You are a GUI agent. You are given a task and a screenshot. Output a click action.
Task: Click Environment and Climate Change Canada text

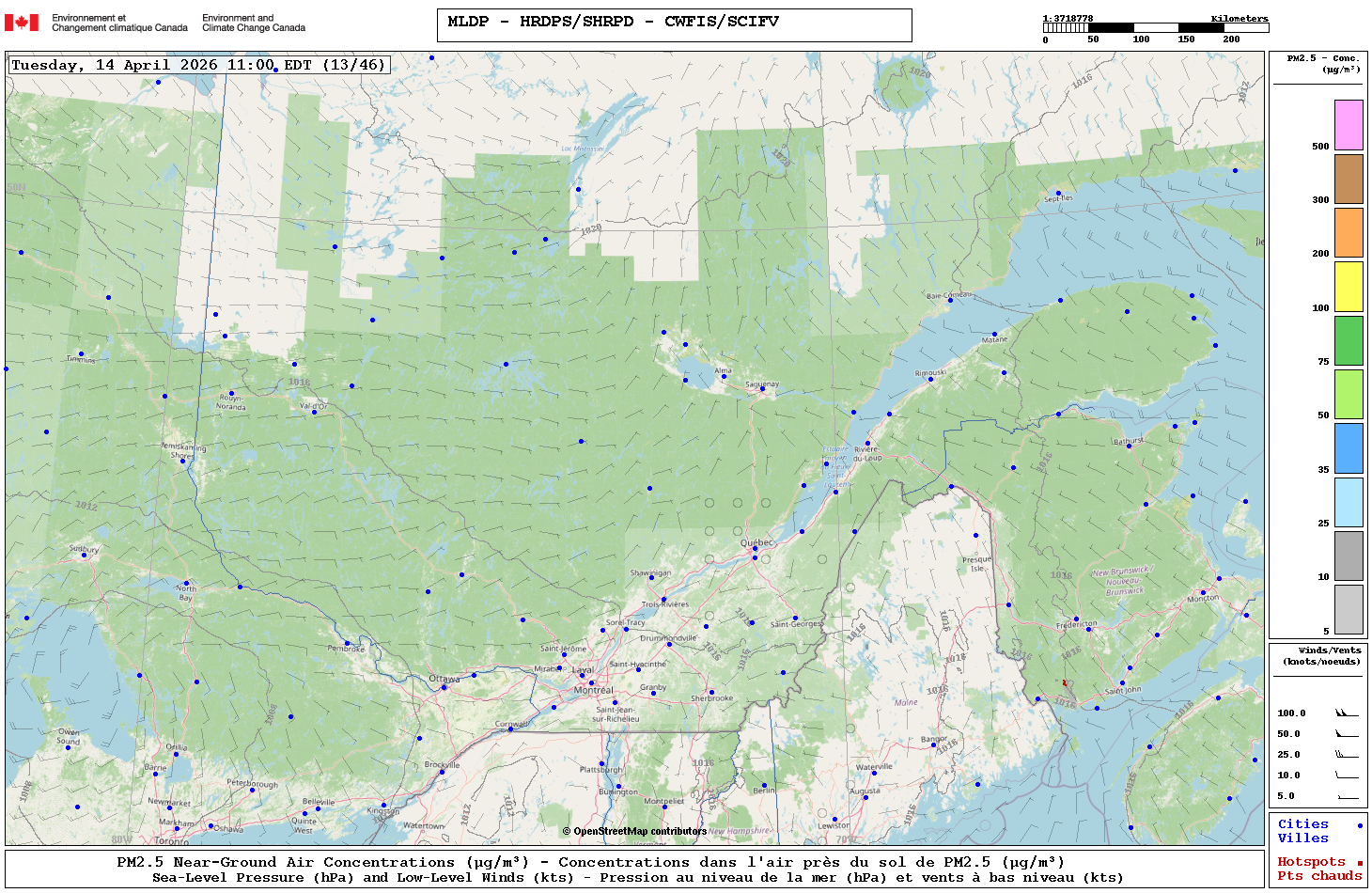(x=254, y=23)
